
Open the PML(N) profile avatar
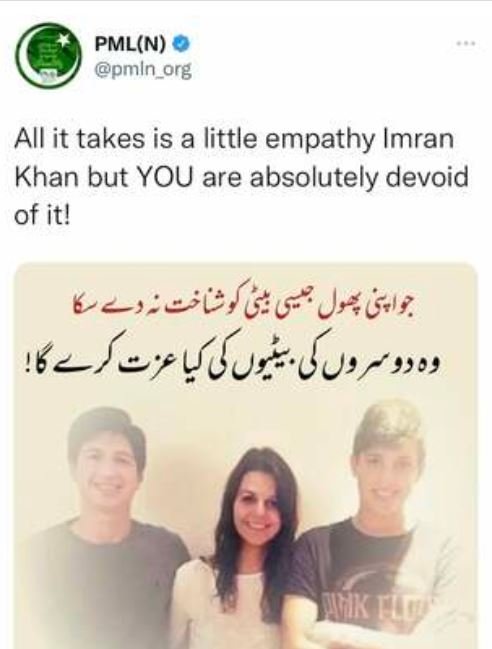tap(48, 55)
